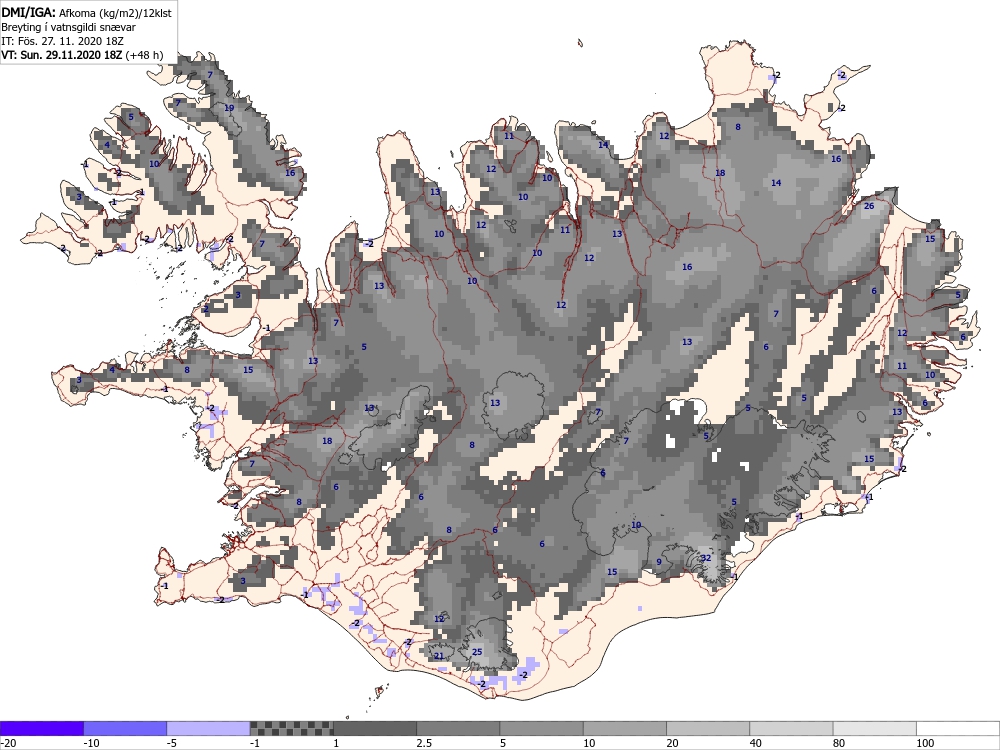This screenshot has height=750, width=1000.
Task: Click the value 19 in the Westfjords
Action: pyautogui.click(x=229, y=108)
